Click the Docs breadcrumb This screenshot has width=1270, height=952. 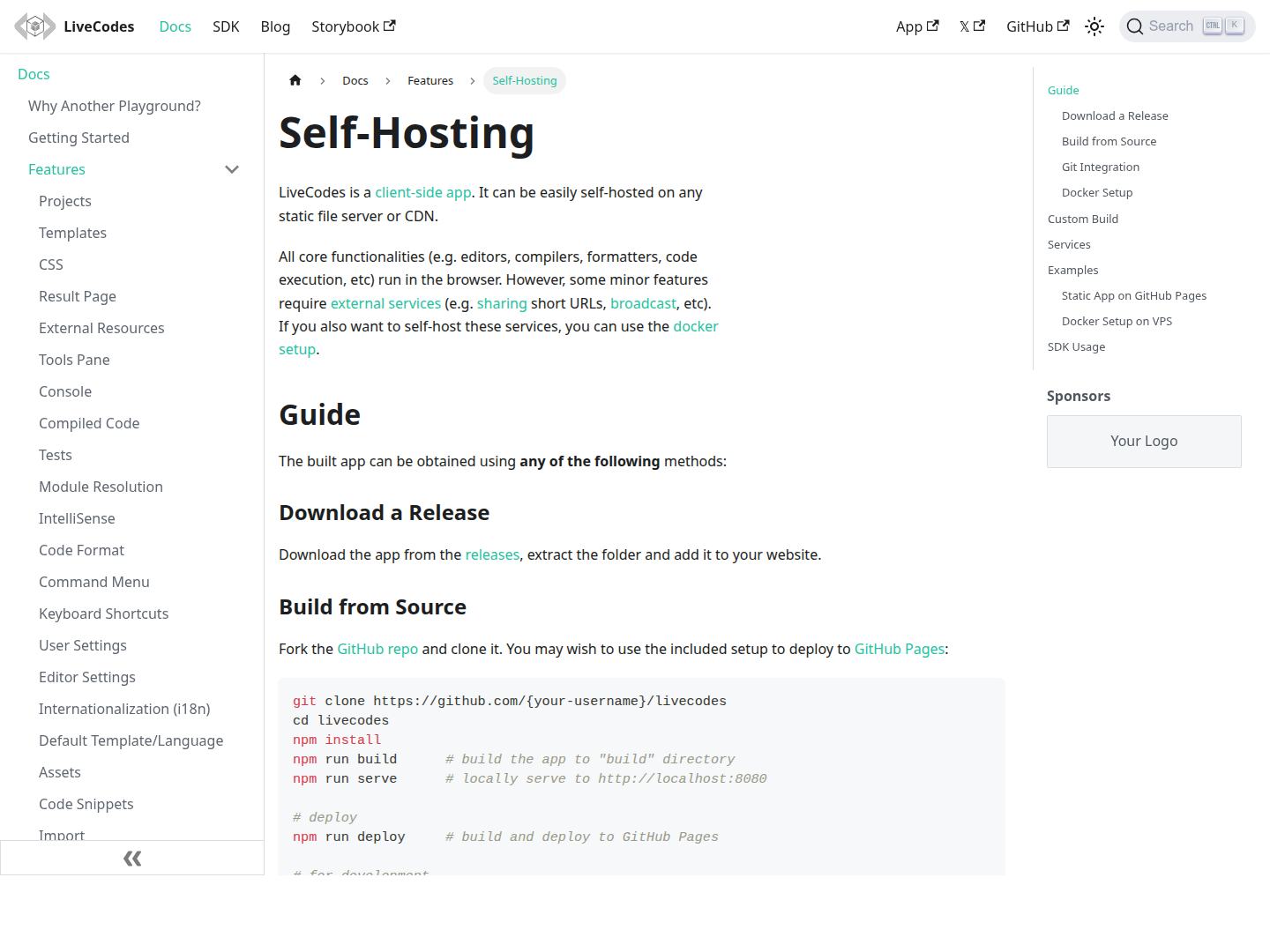pos(355,80)
